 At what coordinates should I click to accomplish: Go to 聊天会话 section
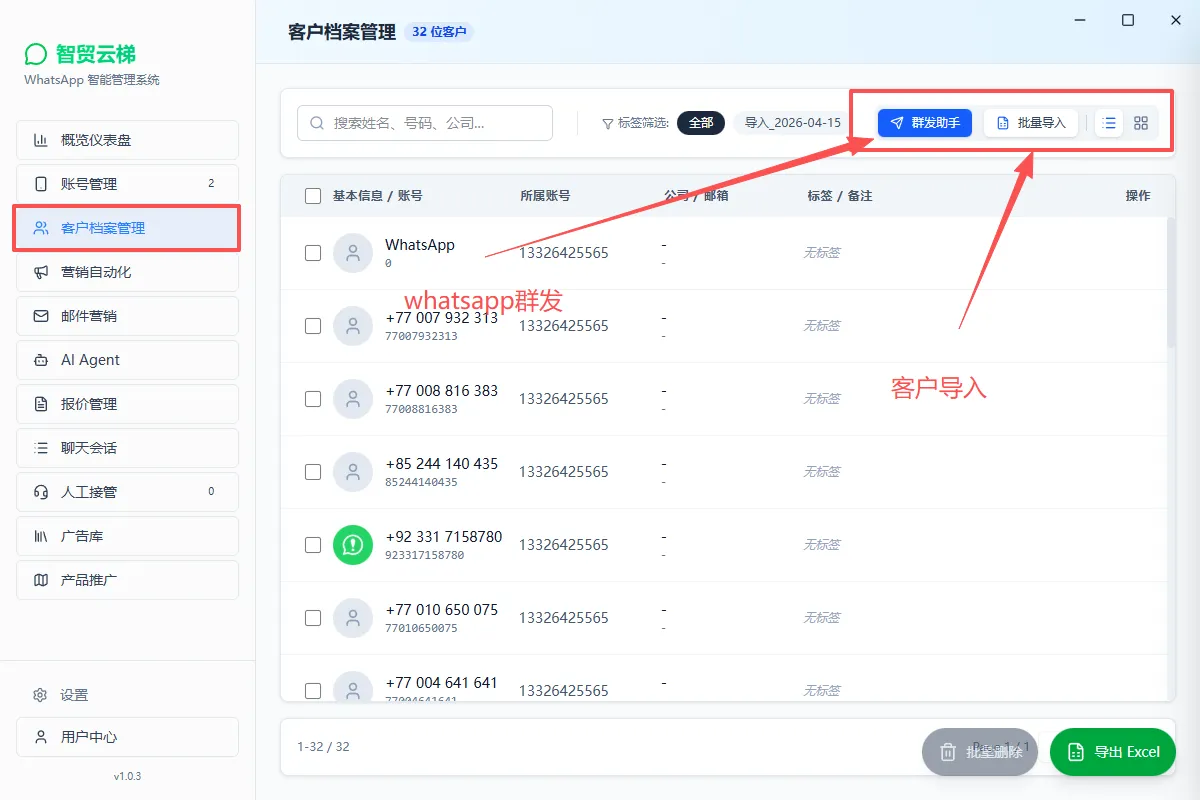tap(127, 448)
